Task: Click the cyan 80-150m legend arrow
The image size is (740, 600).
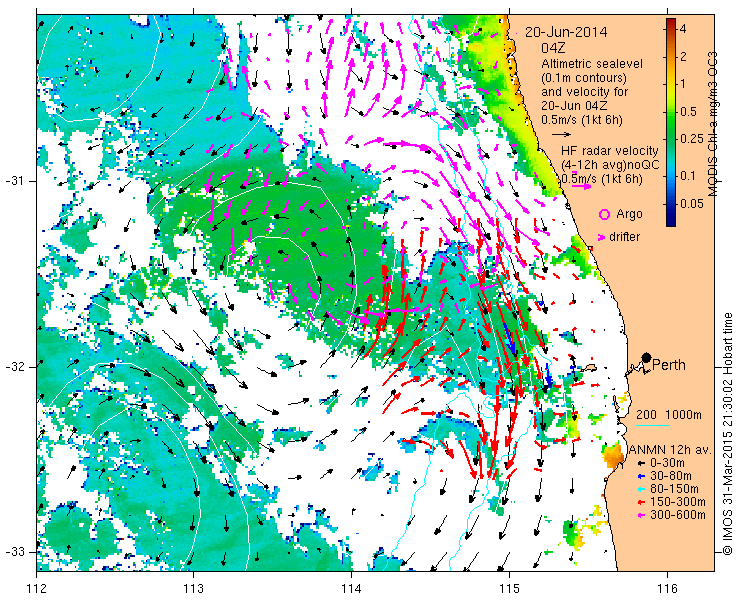Action: pyautogui.click(x=640, y=489)
